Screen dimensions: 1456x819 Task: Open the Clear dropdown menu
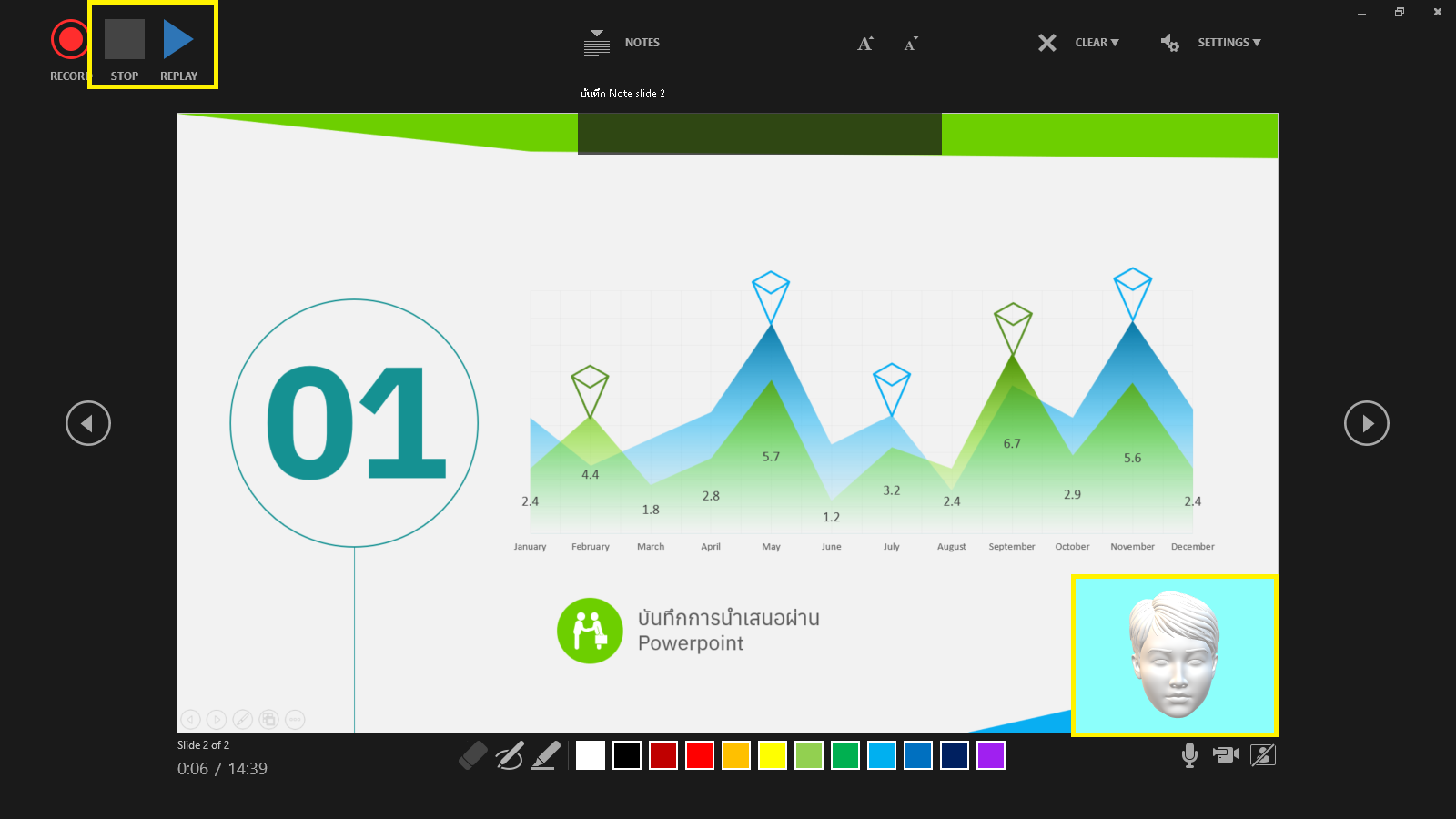point(1097,42)
